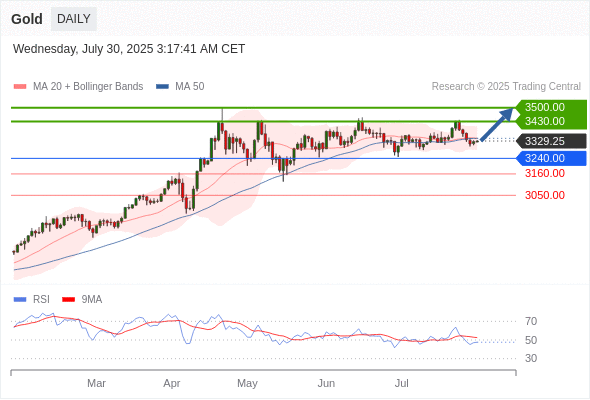Image resolution: width=590 pixels, height=400 pixels.
Task: Click the Research © 2025 Trading Central link
Action: click(x=506, y=87)
